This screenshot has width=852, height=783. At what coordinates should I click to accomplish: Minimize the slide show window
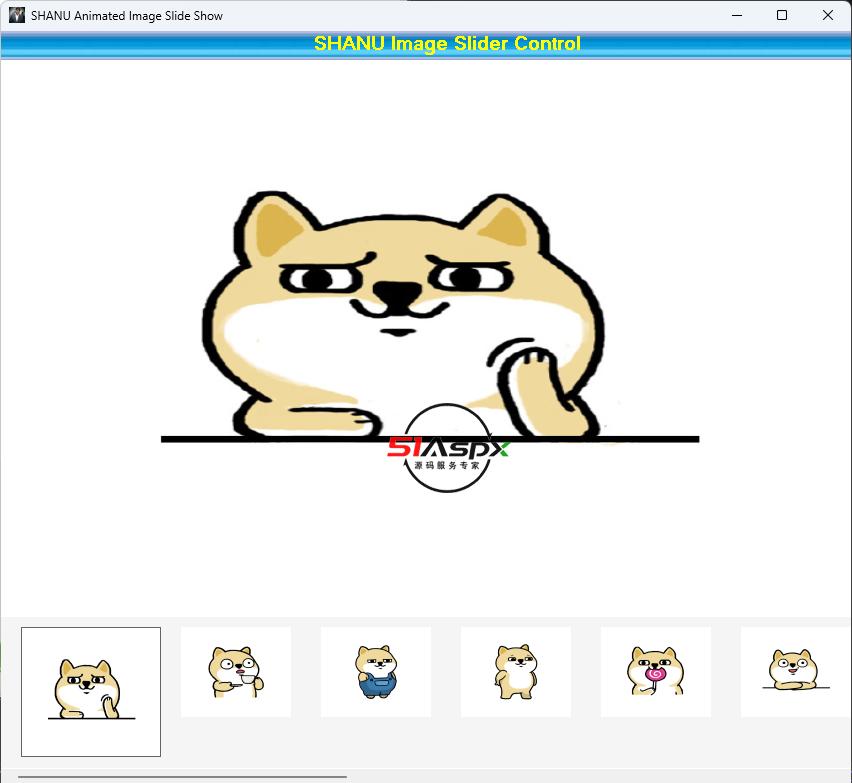(737, 15)
